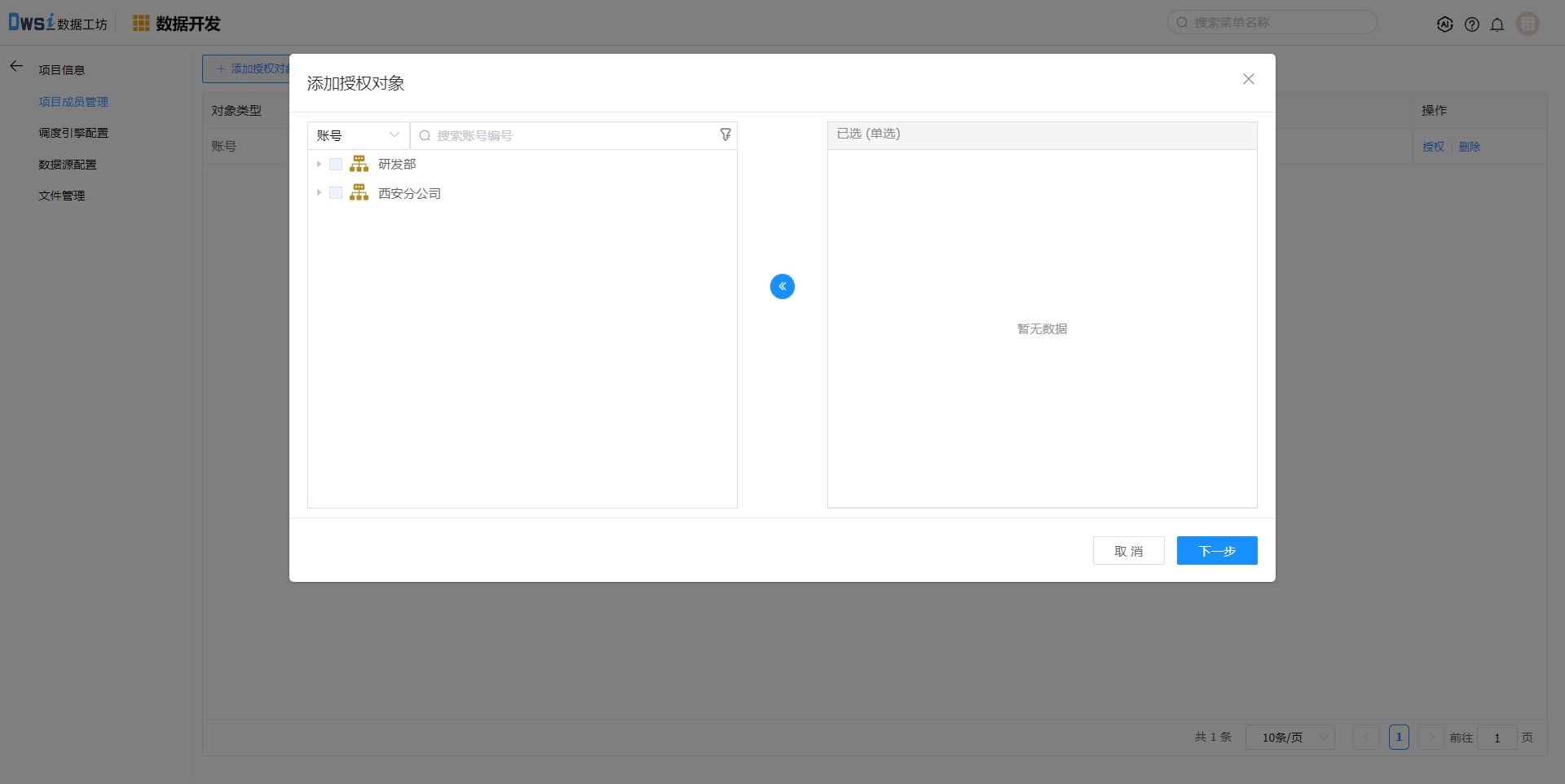The width and height of the screenshot is (1565, 784).
Task: Open the 账号 type dropdown
Action: coord(358,135)
